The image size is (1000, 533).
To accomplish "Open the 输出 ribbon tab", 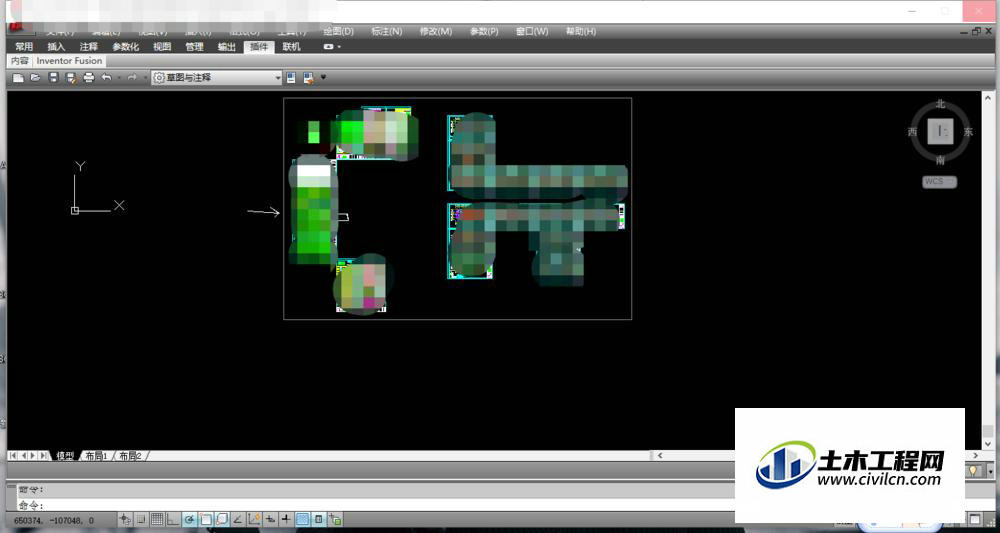I will pyautogui.click(x=226, y=47).
